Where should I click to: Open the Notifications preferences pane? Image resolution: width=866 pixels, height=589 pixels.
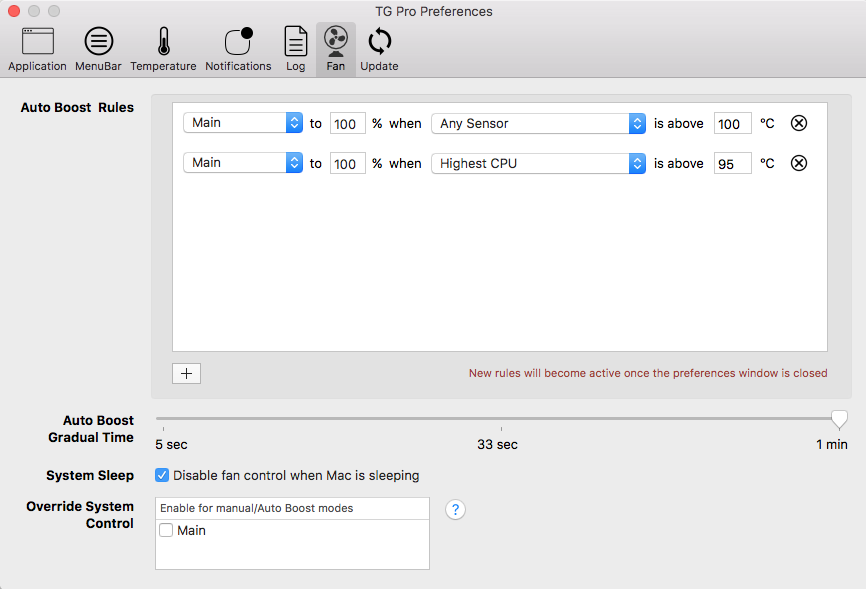[238, 50]
